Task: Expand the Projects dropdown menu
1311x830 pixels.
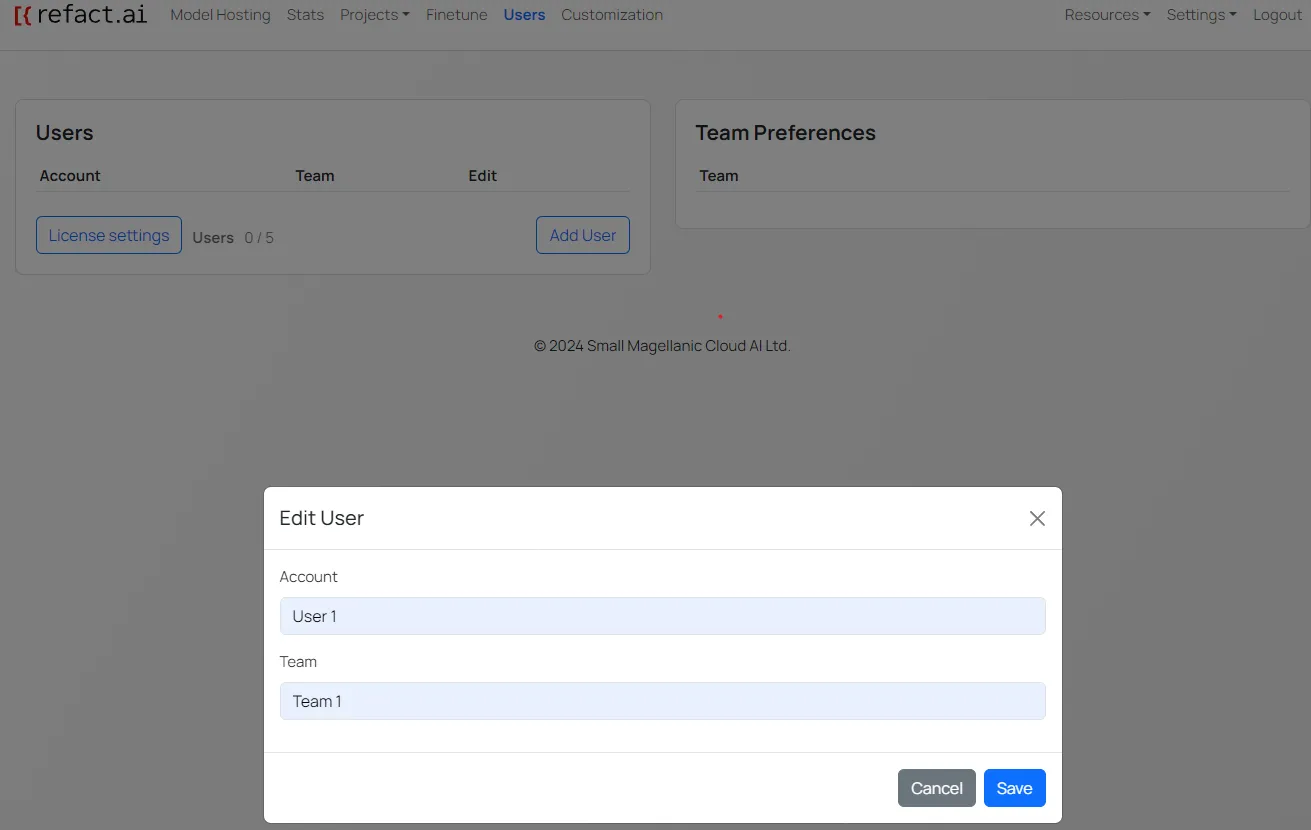Action: point(375,15)
